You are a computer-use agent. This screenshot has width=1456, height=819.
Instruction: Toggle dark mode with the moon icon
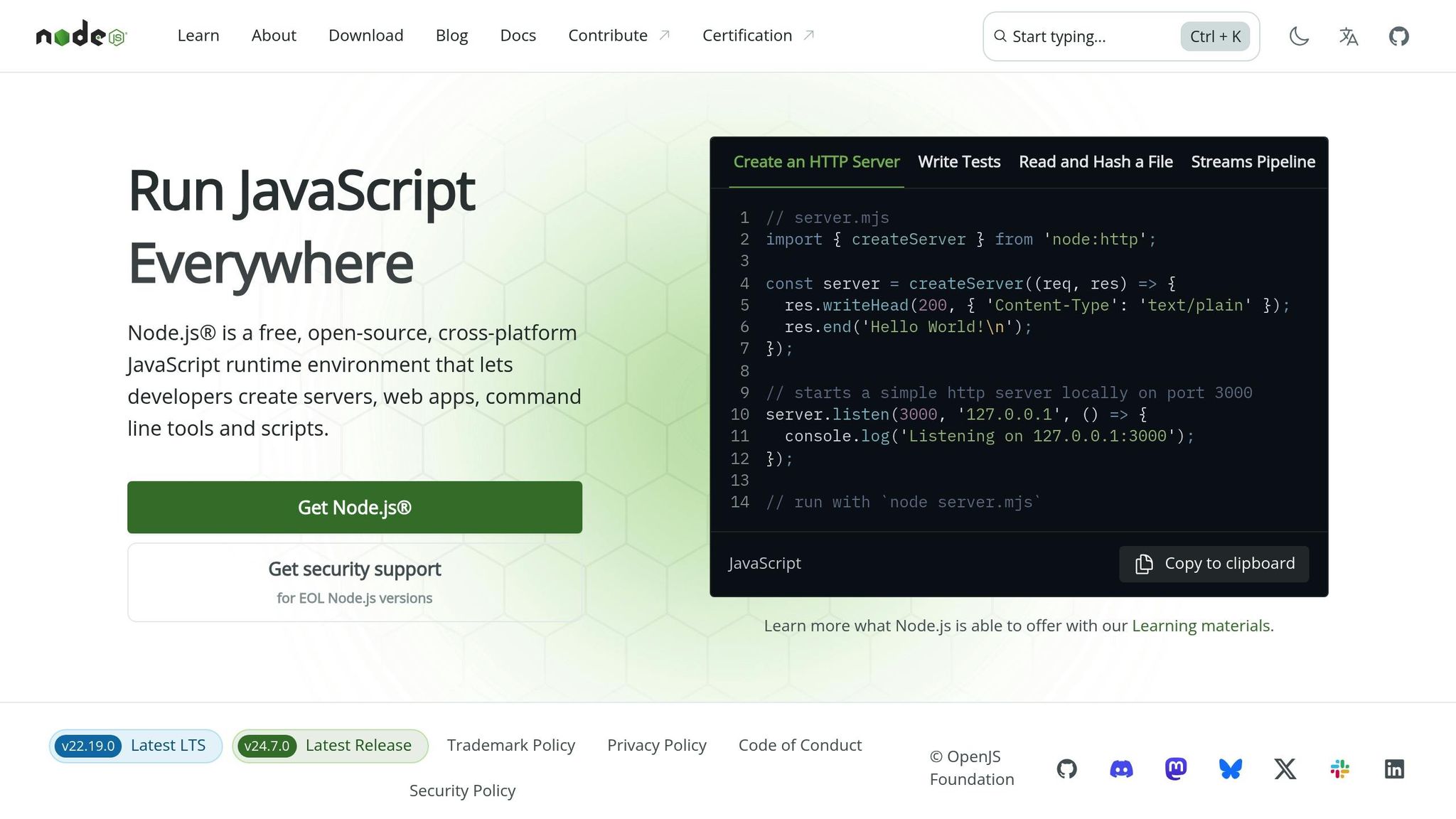pyautogui.click(x=1299, y=36)
